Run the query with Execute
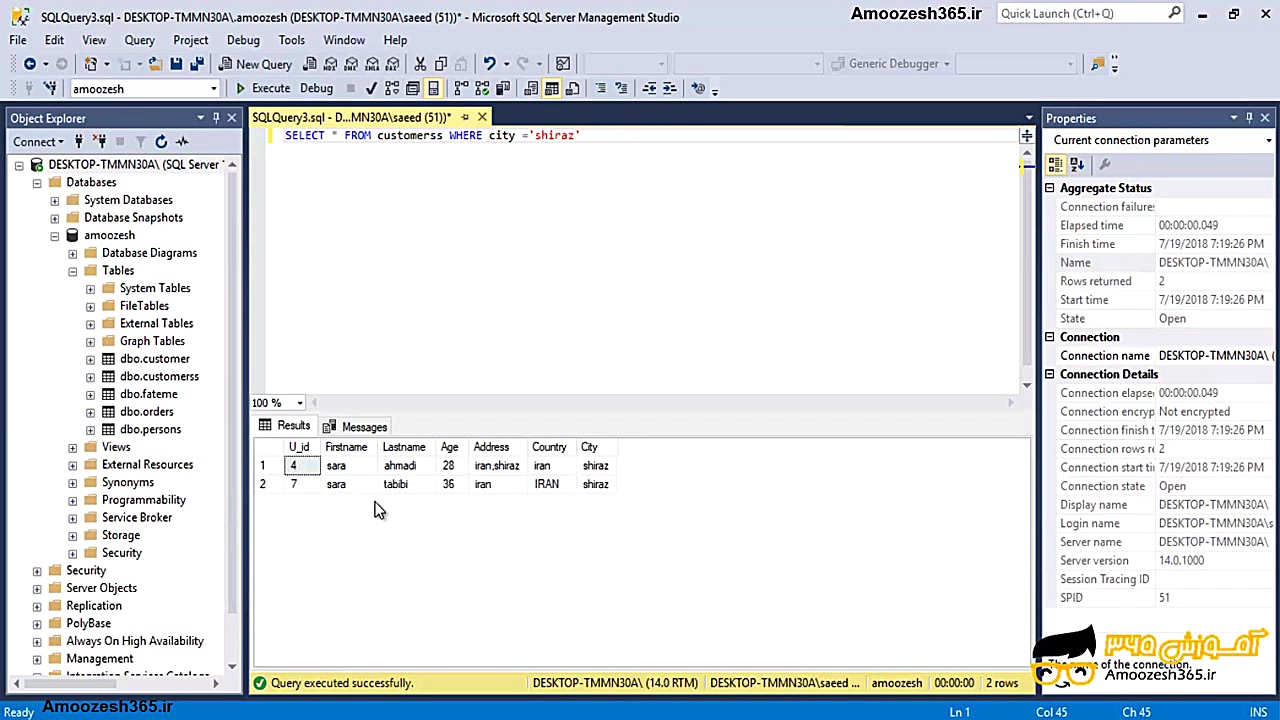The image size is (1280, 720). 263,88
